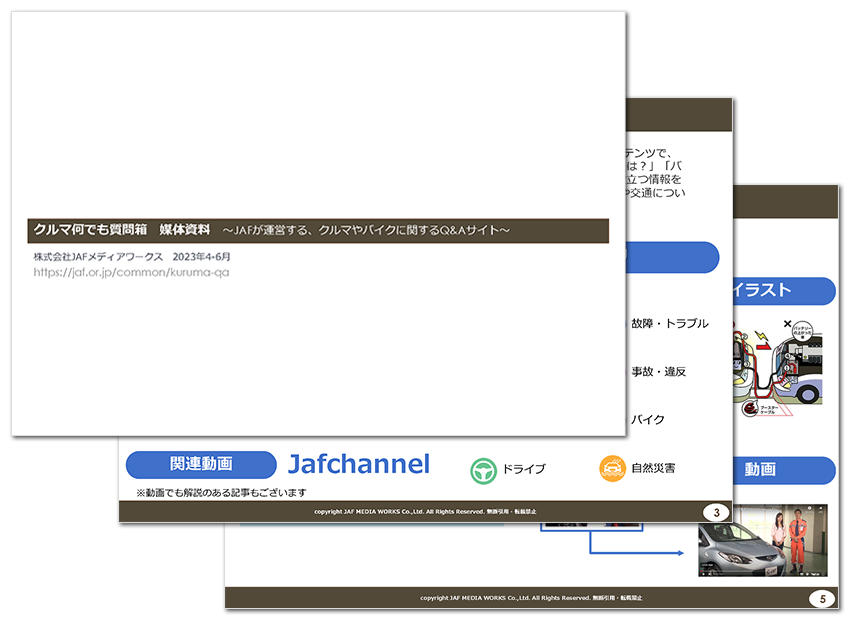
Task: Click the イラスト blue header on slide 5
Action: click(784, 291)
